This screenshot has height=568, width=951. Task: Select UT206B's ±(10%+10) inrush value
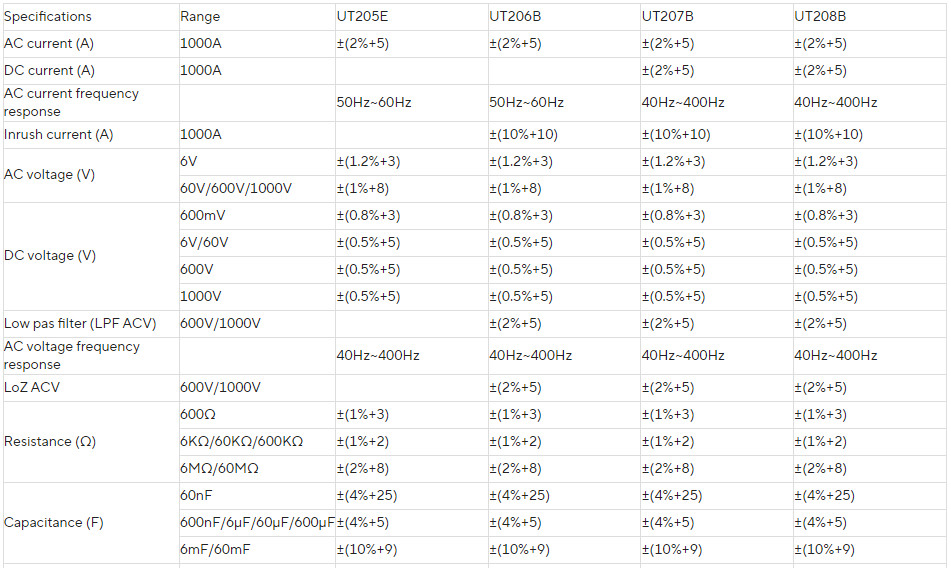pos(523,135)
